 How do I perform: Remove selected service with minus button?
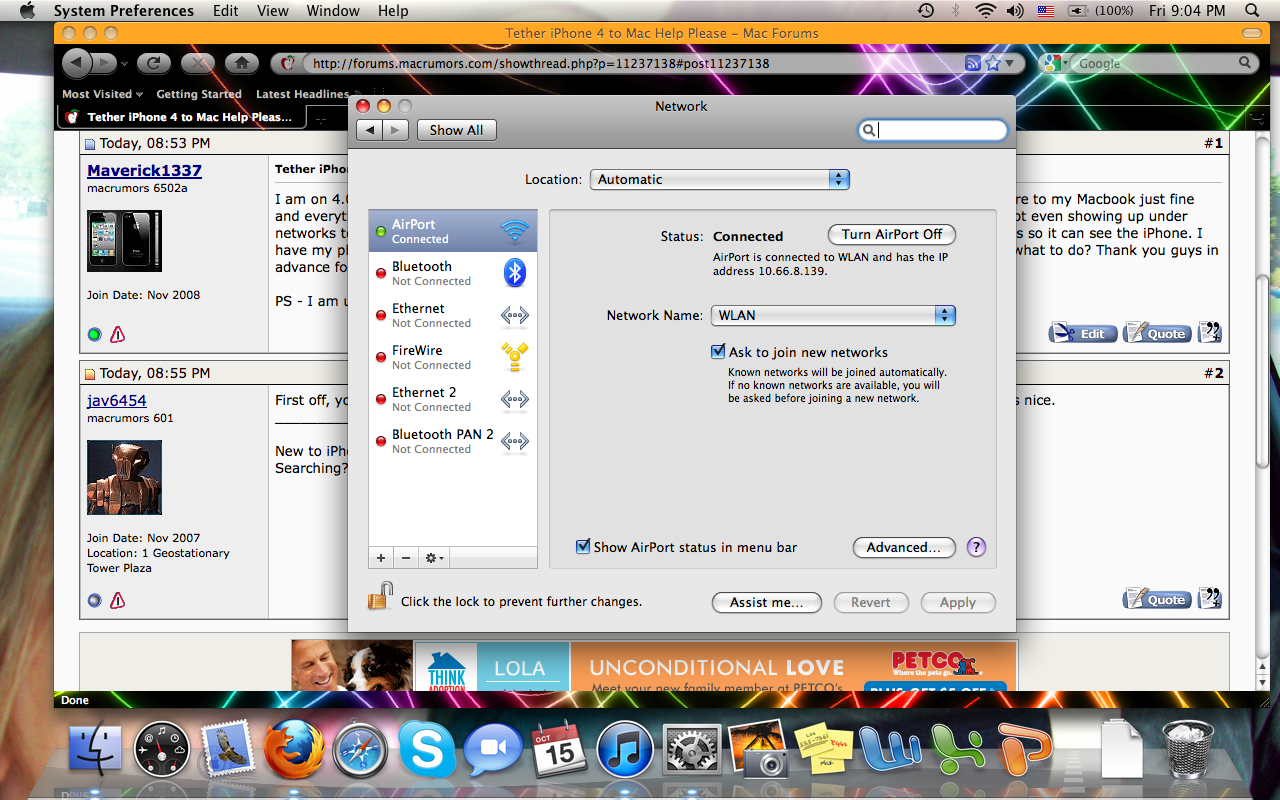click(405, 558)
